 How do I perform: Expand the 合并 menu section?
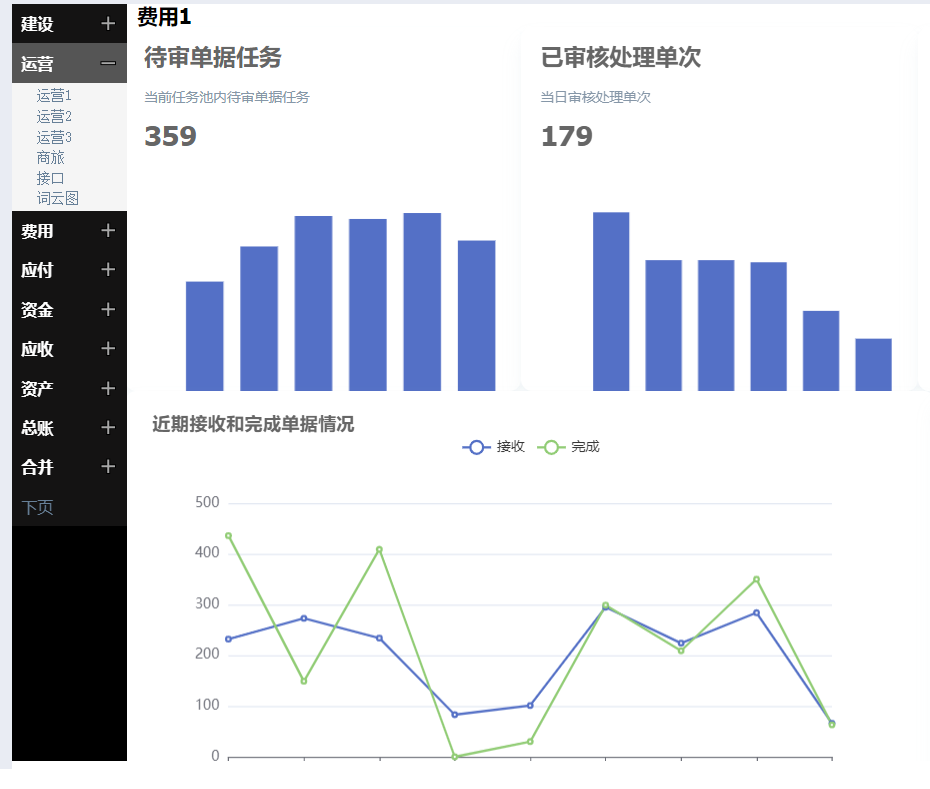(108, 467)
